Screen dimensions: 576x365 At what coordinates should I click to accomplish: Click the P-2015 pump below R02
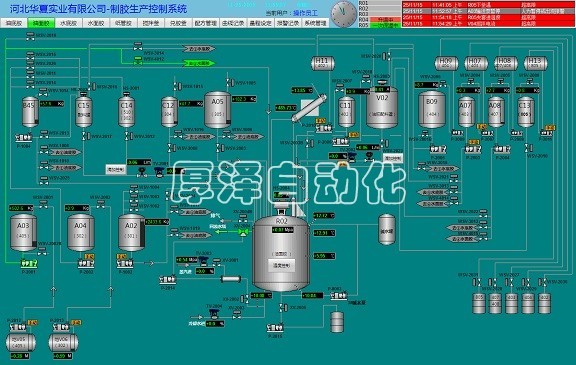pos(275,328)
